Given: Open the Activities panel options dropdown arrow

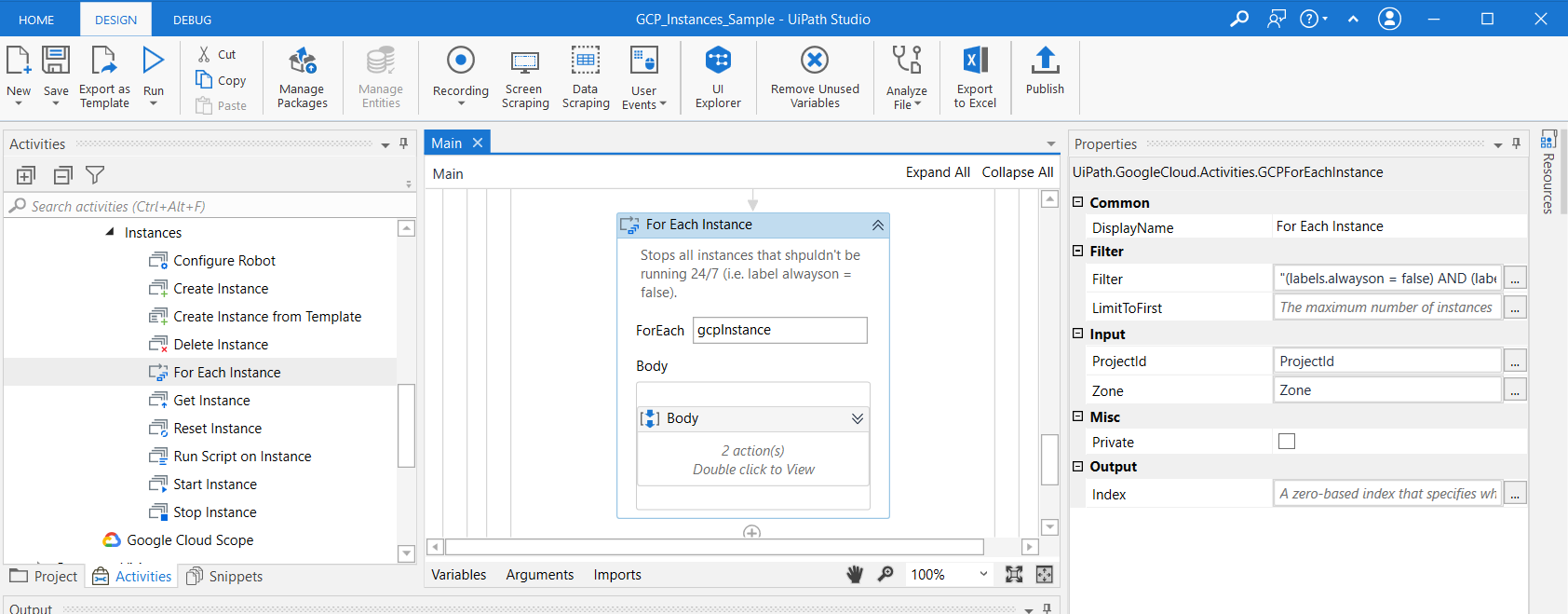Looking at the screenshot, I should (385, 145).
